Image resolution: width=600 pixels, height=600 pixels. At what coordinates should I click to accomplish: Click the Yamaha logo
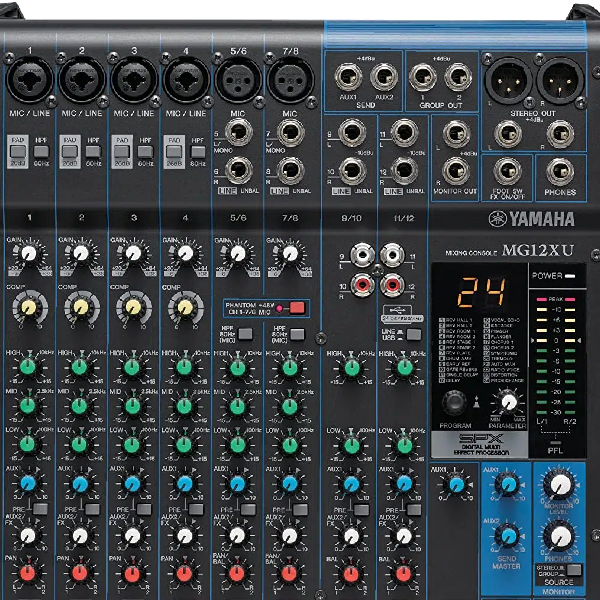pyautogui.click(x=532, y=219)
